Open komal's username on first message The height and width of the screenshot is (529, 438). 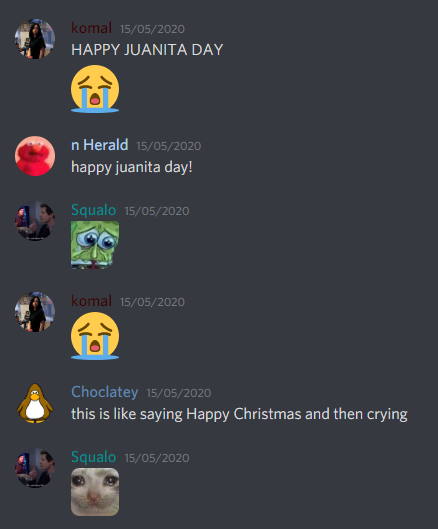pyautogui.click(x=91, y=28)
